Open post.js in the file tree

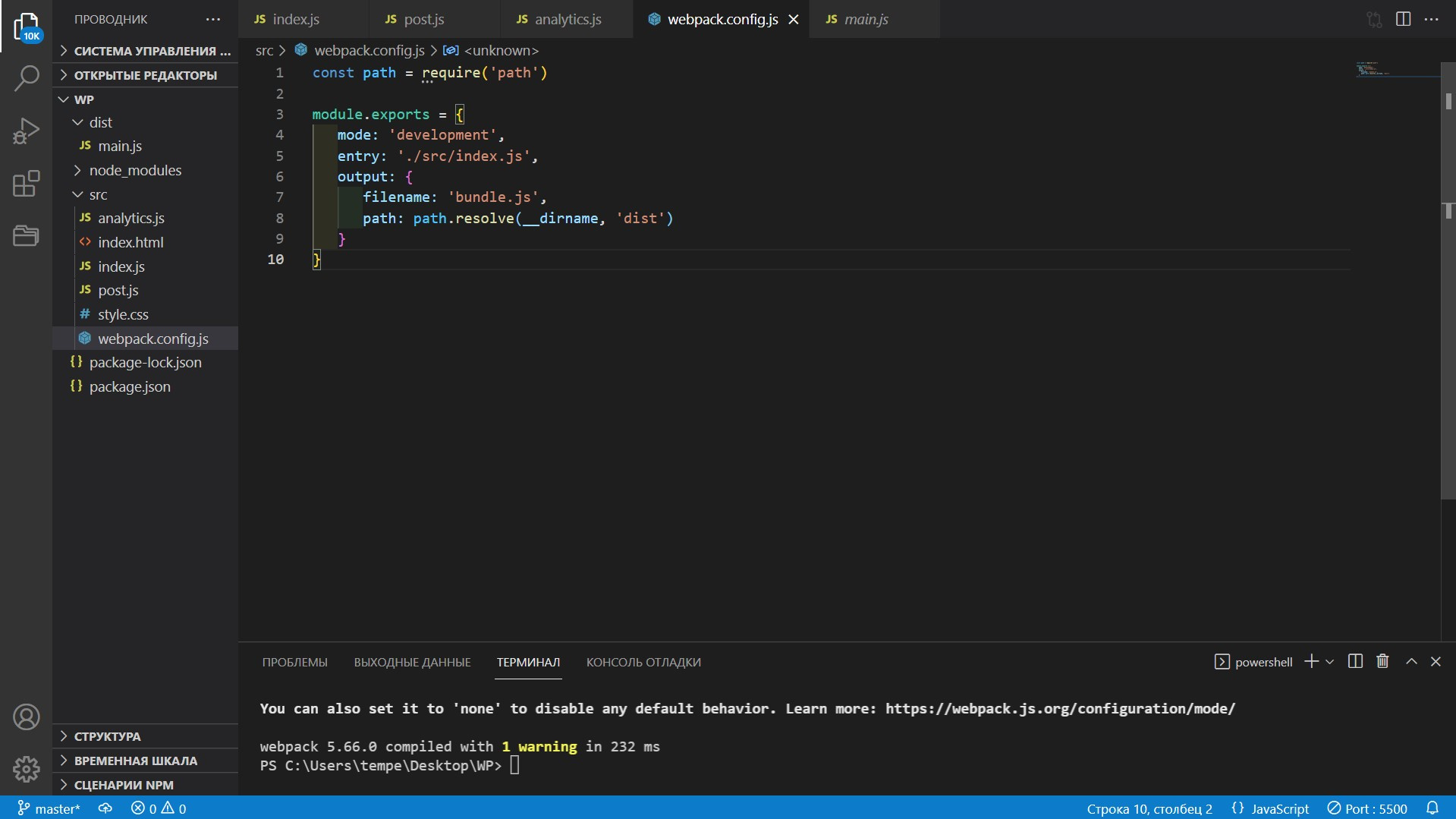pyautogui.click(x=146, y=290)
